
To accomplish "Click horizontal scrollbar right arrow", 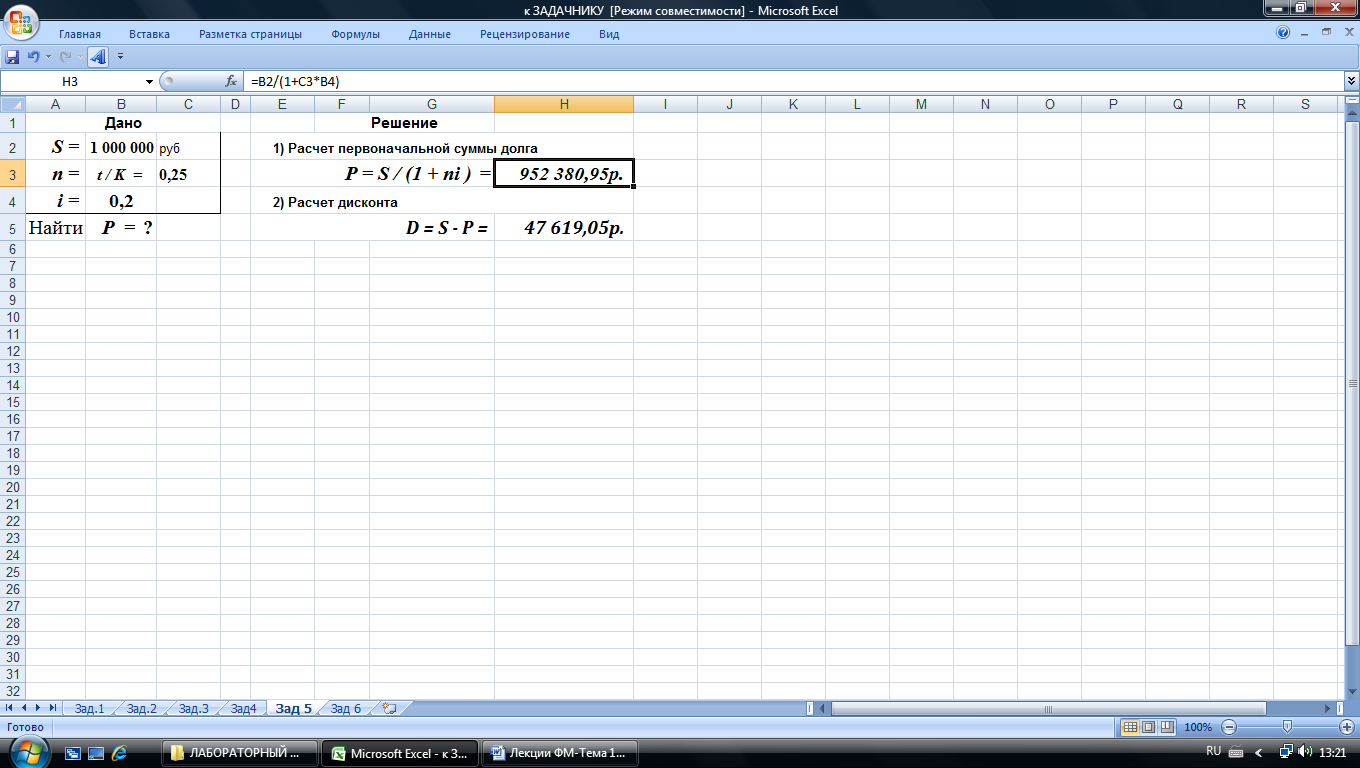I will [1327, 708].
